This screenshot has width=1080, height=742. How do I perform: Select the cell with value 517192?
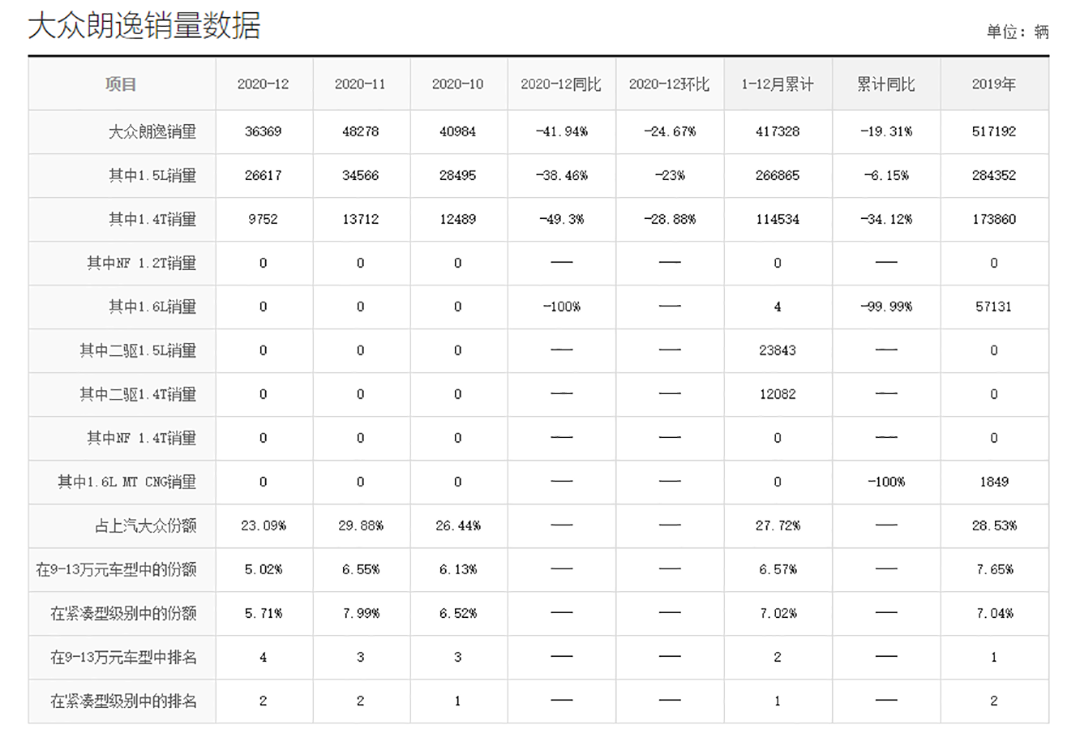[993, 132]
